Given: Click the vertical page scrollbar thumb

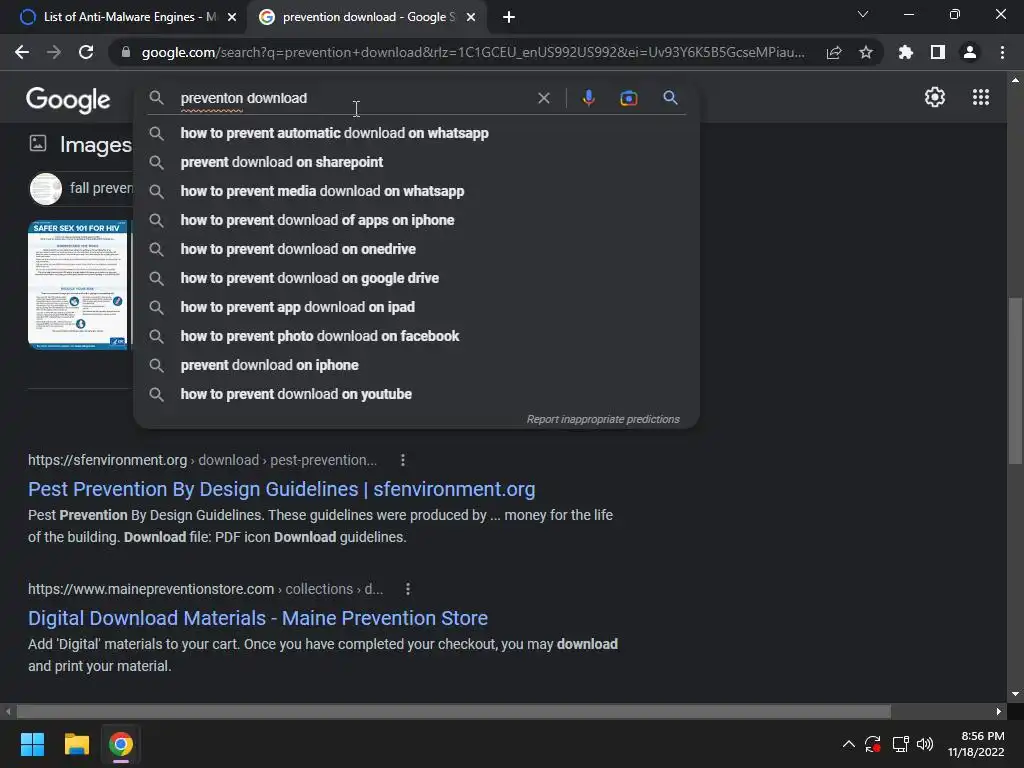Looking at the screenshot, I should point(1014,381).
